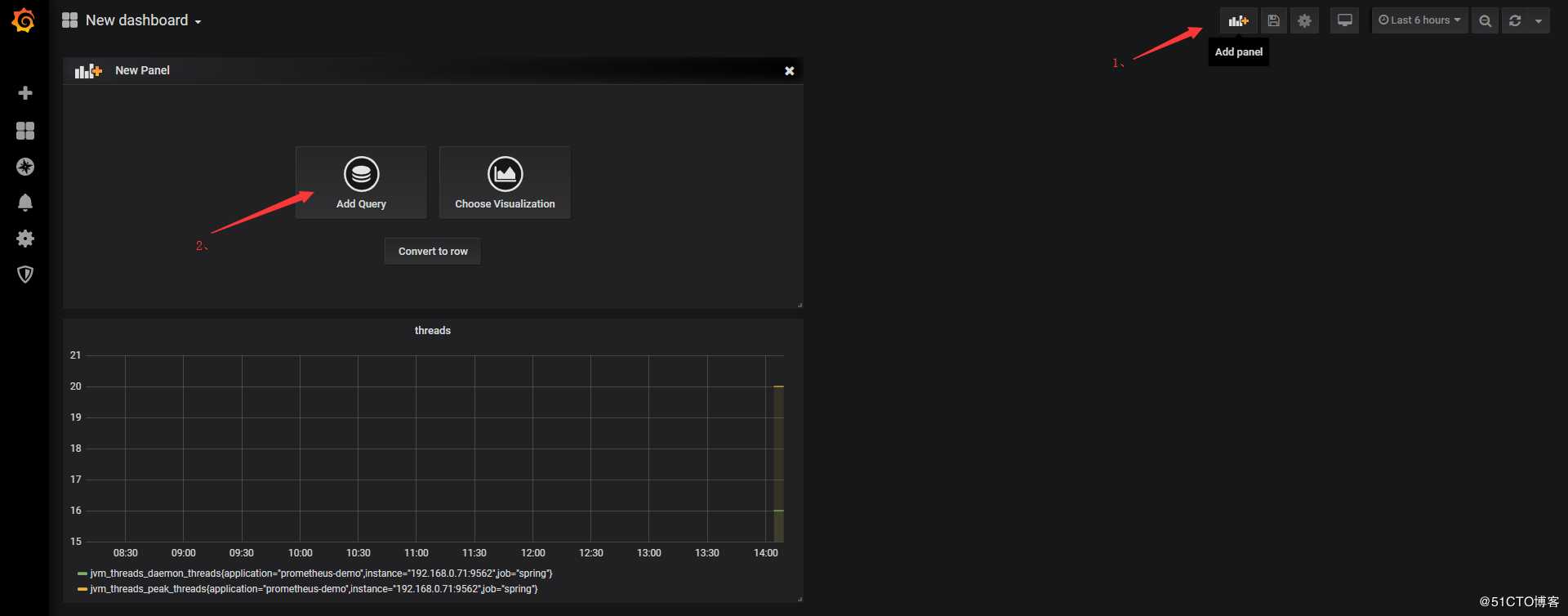The image size is (1568, 616).
Task: Open the Configuration gear in sidebar
Action: [25, 239]
